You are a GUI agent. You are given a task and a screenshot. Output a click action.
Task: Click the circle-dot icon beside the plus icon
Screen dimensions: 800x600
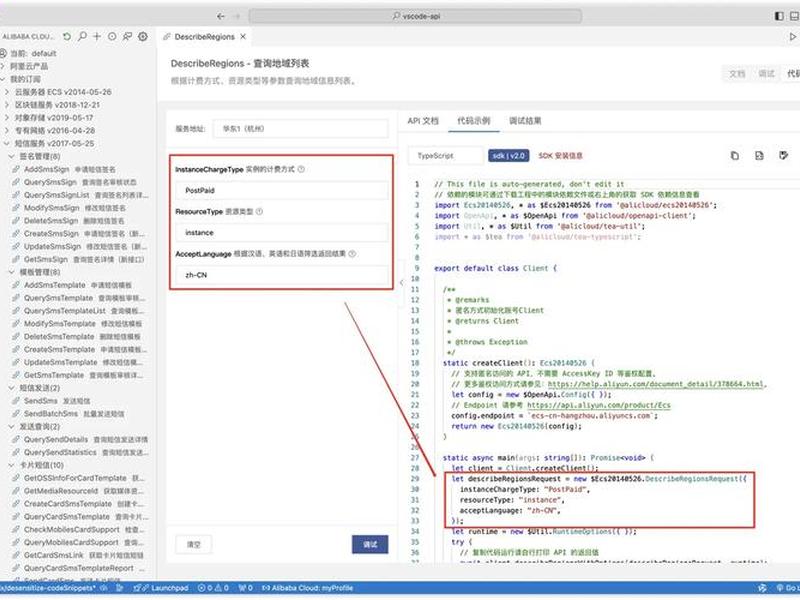[112, 37]
